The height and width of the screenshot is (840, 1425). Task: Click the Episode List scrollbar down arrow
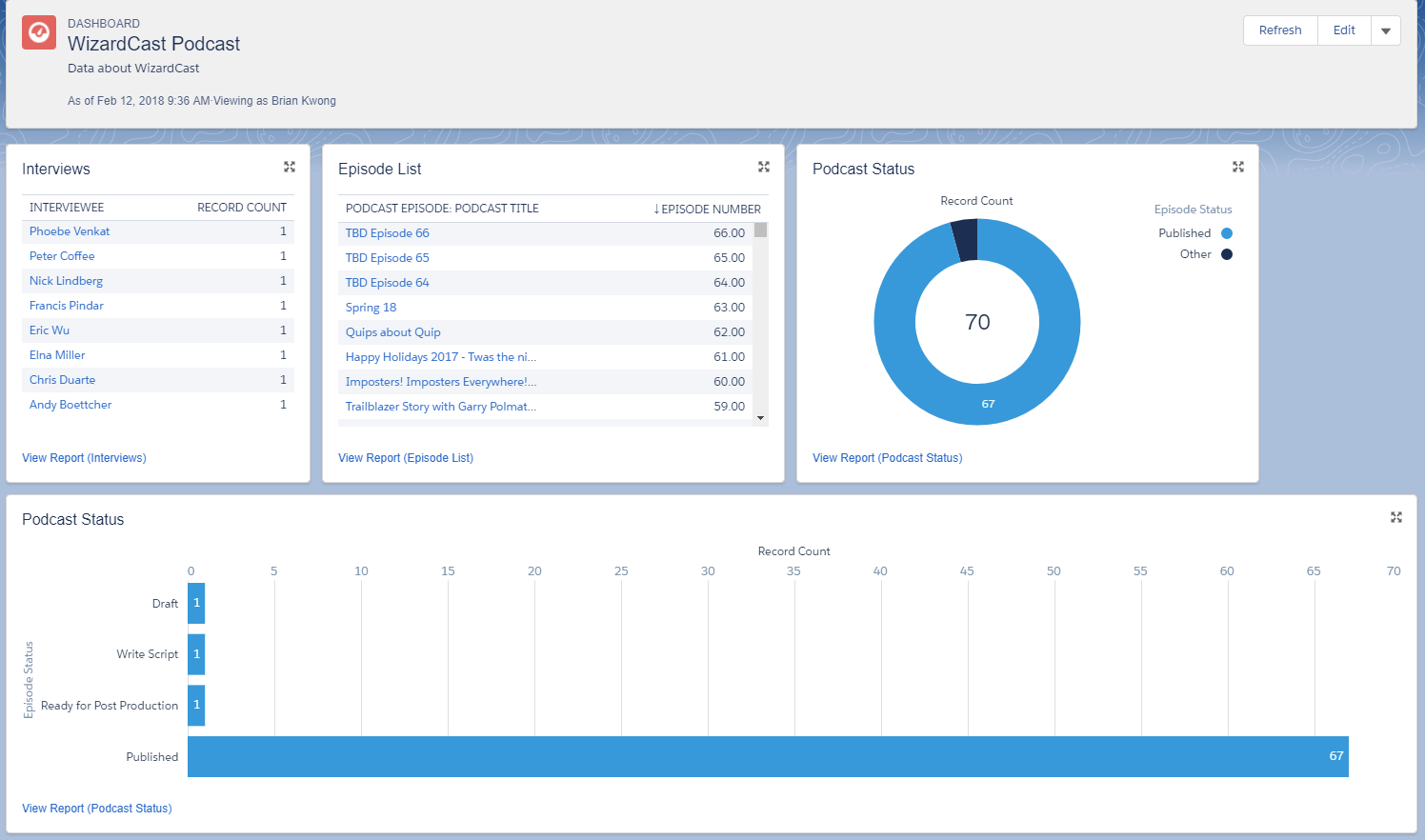click(760, 418)
